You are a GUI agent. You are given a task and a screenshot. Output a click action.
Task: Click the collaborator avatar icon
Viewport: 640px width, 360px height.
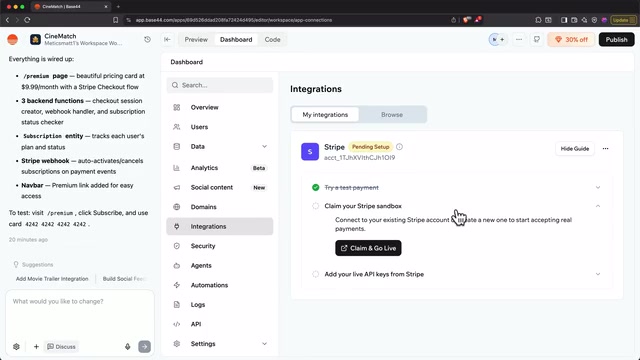(x=495, y=40)
